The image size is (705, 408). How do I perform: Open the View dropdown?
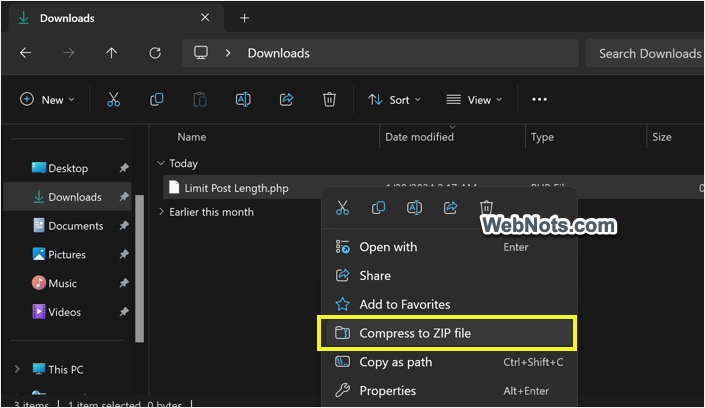[474, 99]
